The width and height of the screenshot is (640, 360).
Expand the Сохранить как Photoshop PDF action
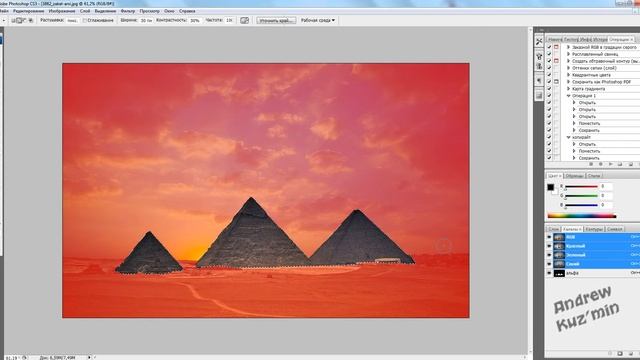click(x=568, y=82)
